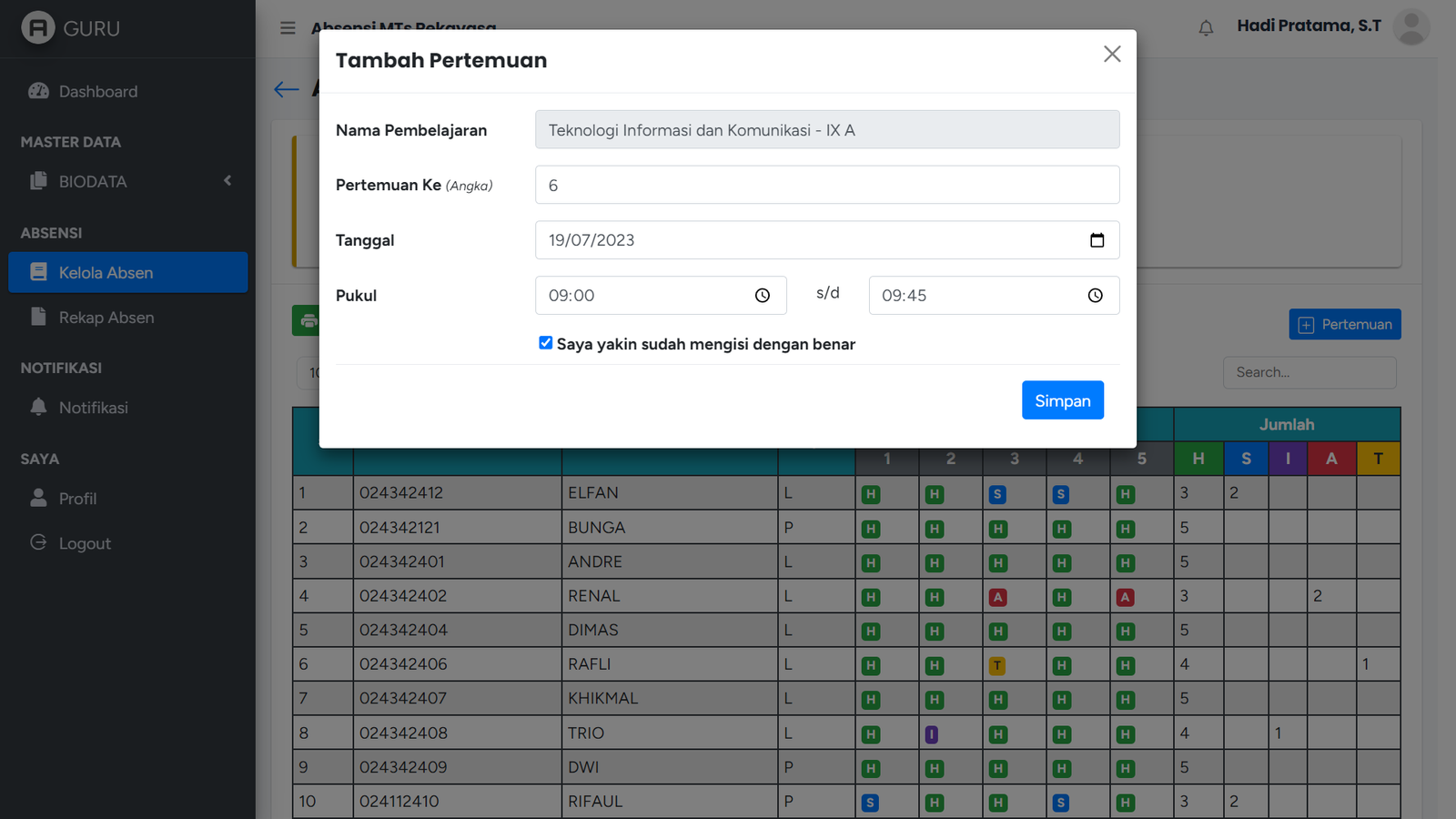1456x819 pixels.
Task: Click Logout in the sidebar
Action: click(84, 543)
